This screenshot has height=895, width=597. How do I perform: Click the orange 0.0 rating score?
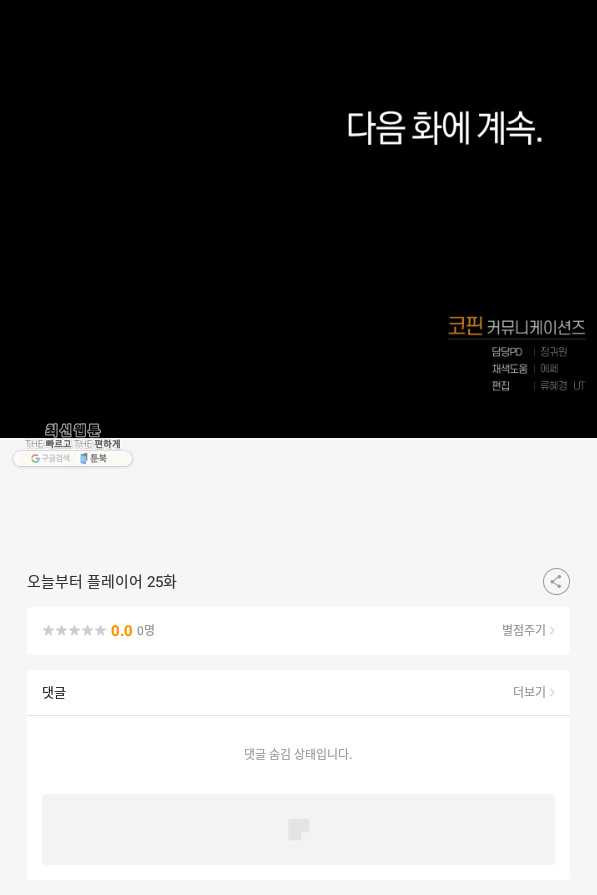coord(122,631)
